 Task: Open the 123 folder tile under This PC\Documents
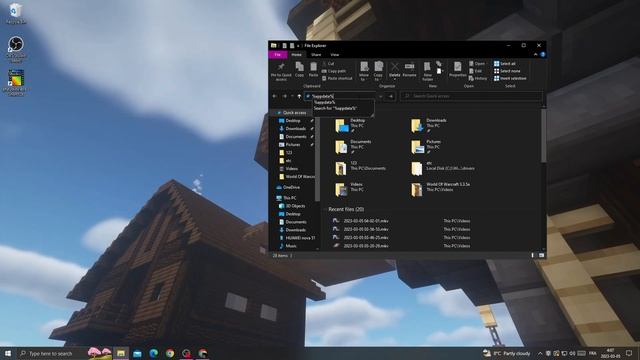point(360,168)
